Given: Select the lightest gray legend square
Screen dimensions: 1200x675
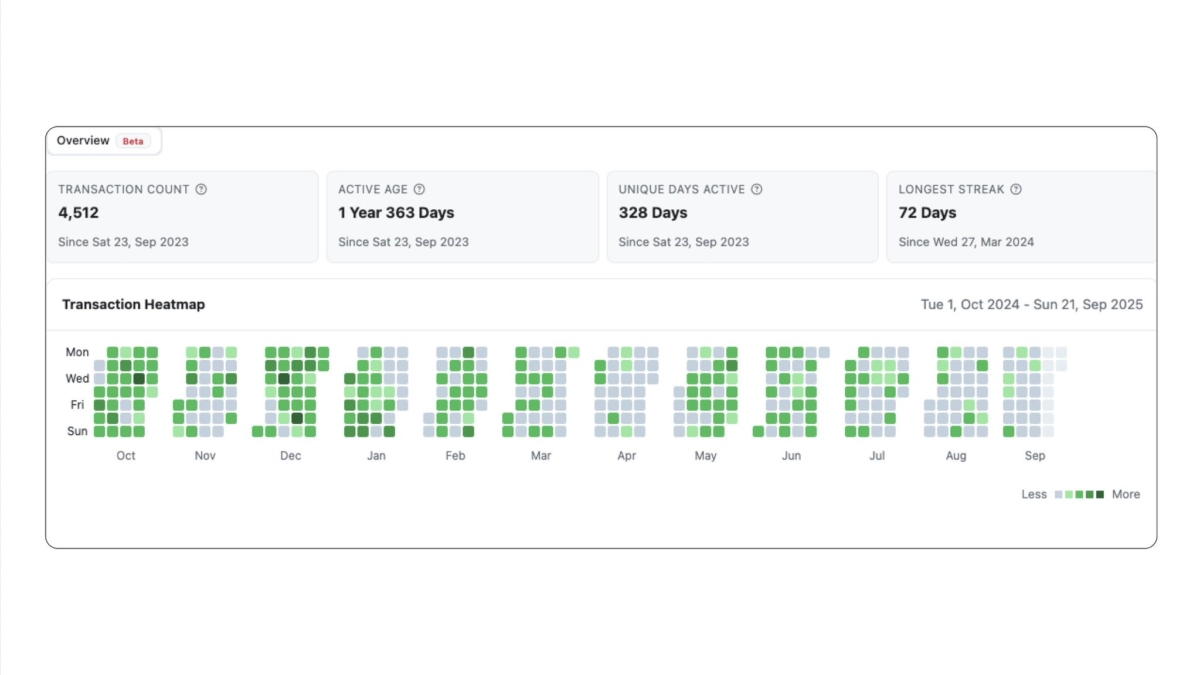Looking at the screenshot, I should click(1059, 494).
